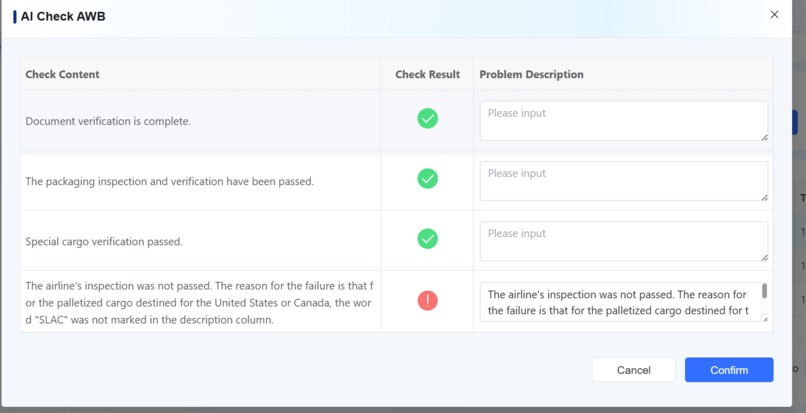Click 'The packaging inspection and verification have been passed.'

[x=169, y=182]
